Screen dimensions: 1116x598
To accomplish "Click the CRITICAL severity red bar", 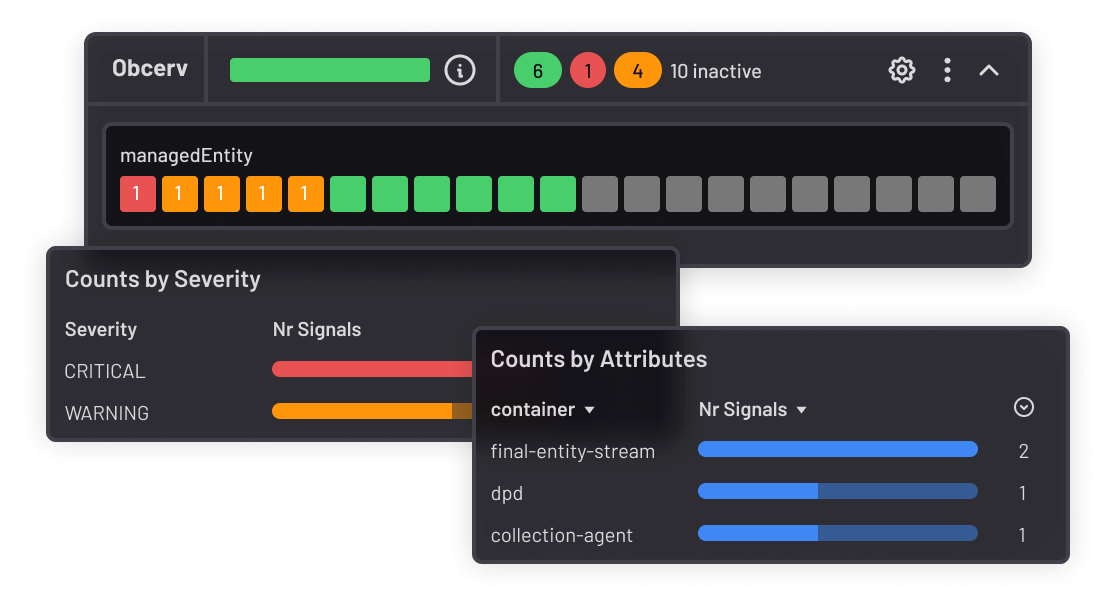I will tap(371, 370).
